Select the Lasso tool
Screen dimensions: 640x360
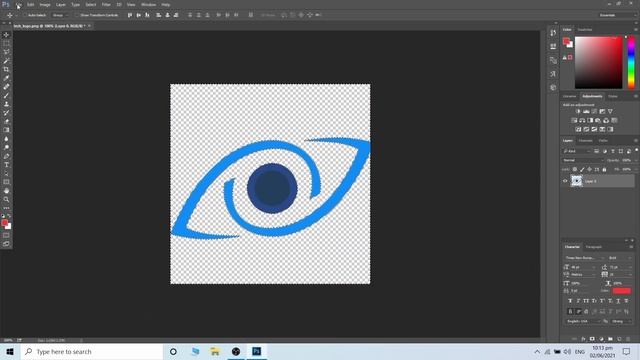pos(6,52)
